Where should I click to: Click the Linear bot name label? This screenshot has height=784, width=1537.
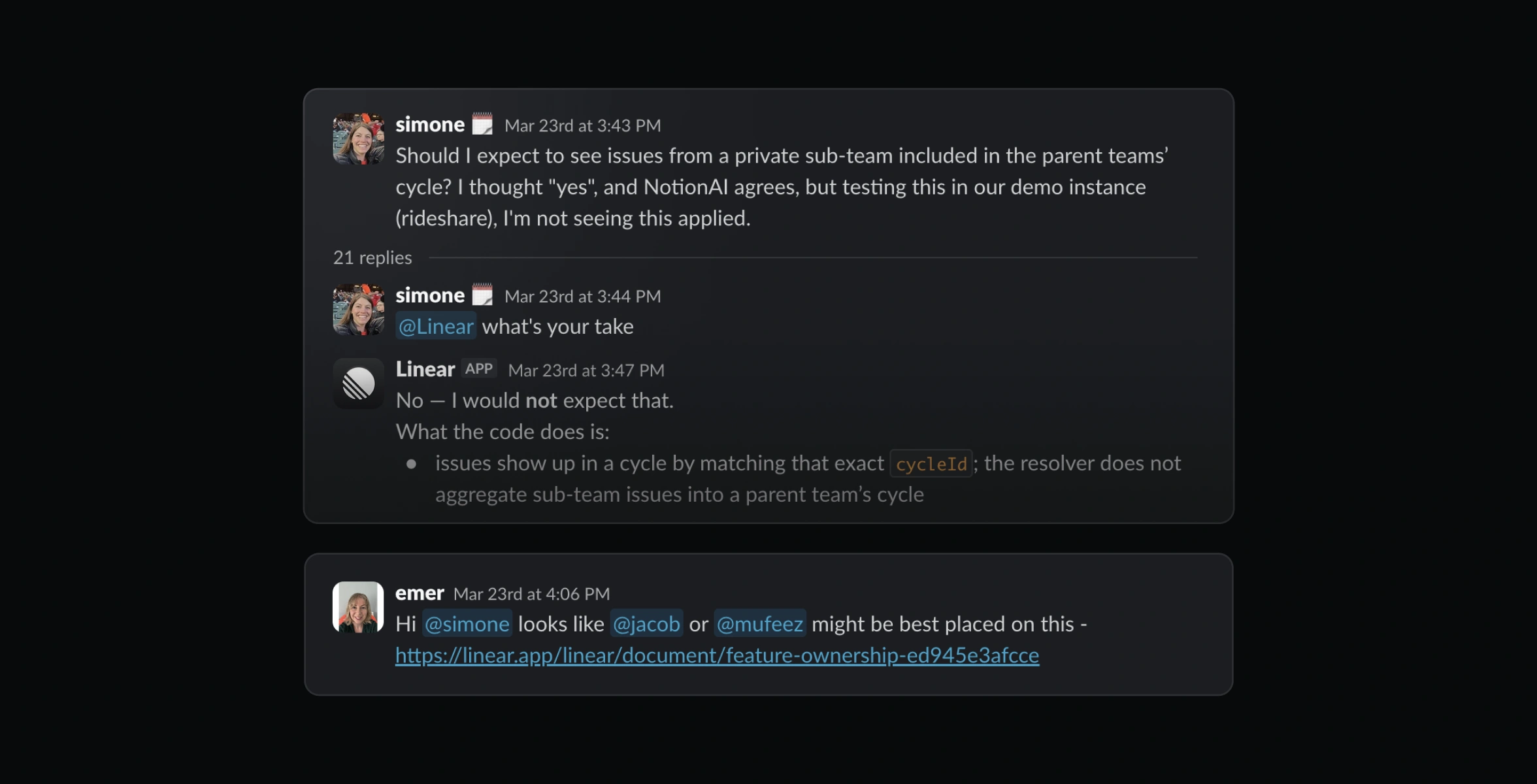click(x=425, y=368)
